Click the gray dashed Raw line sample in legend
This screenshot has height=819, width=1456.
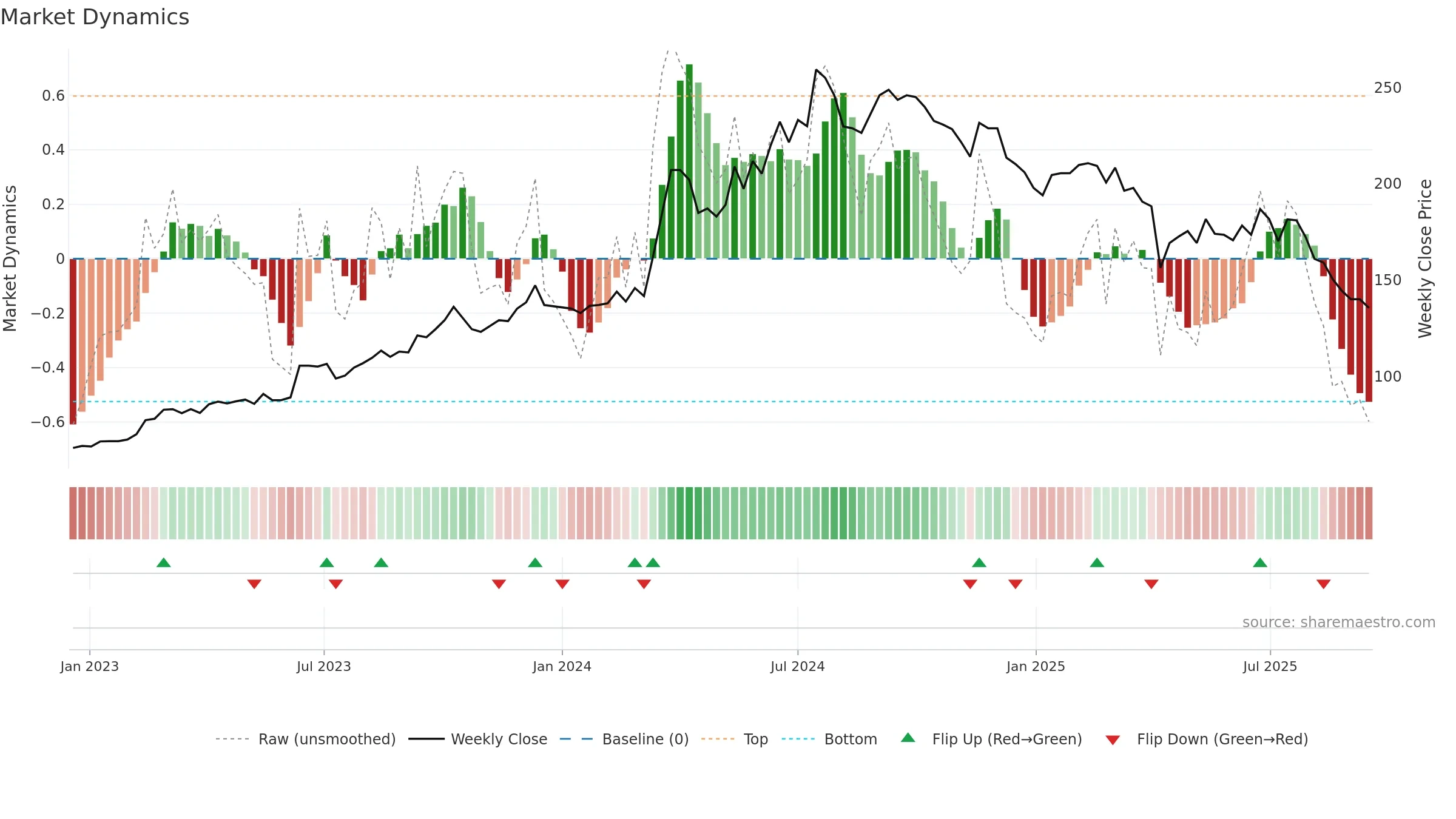point(232,739)
